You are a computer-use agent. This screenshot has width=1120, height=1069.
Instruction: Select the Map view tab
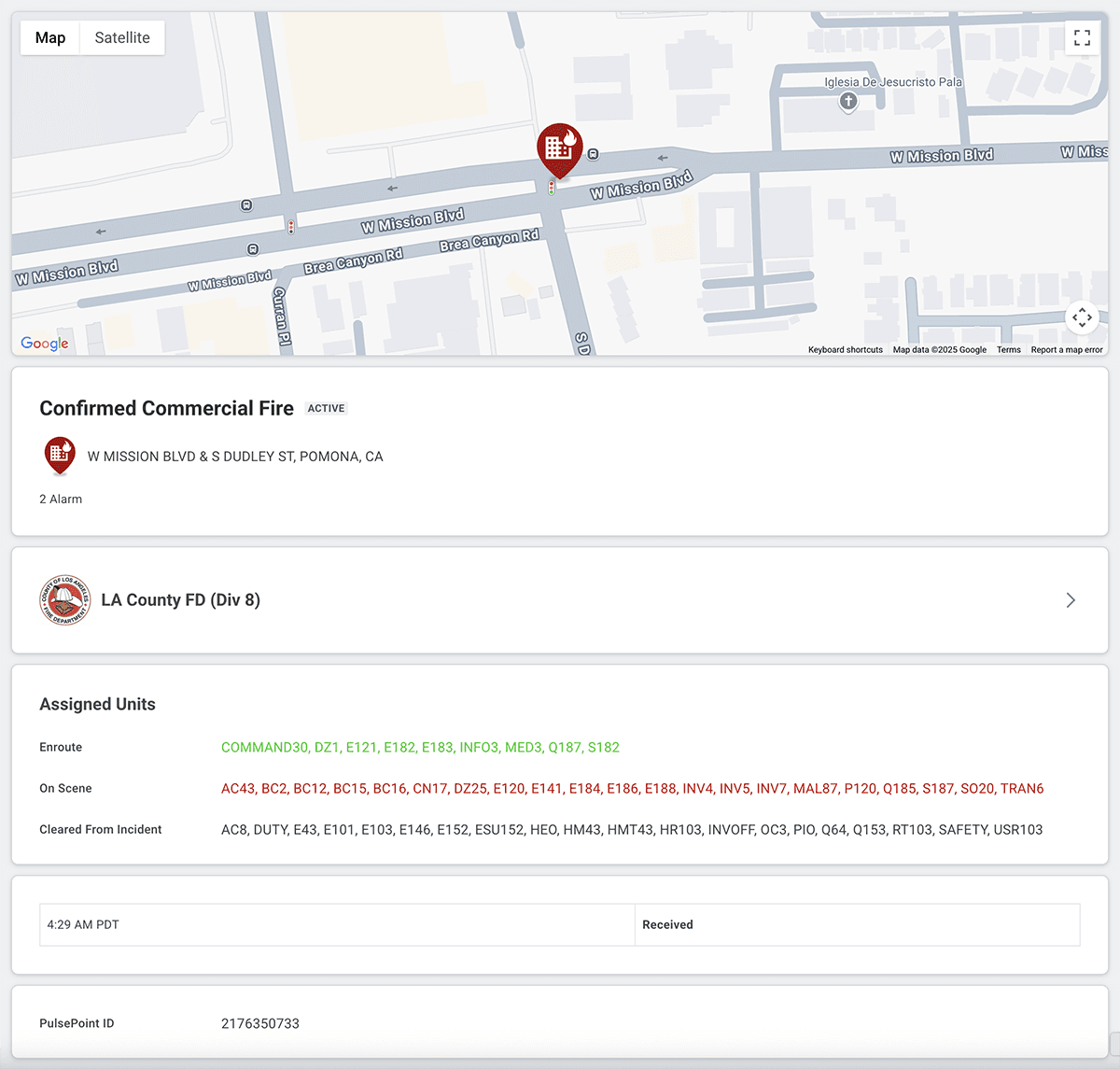(x=50, y=37)
